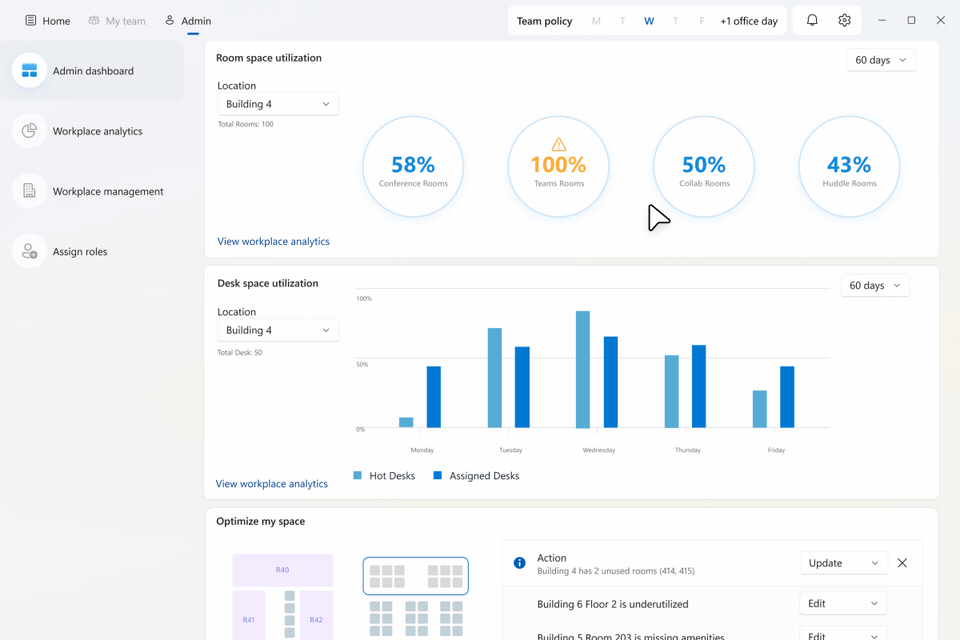This screenshot has width=960, height=640.
Task: Open the Admin dashboard panel
Action: pyautogui.click(x=92, y=71)
